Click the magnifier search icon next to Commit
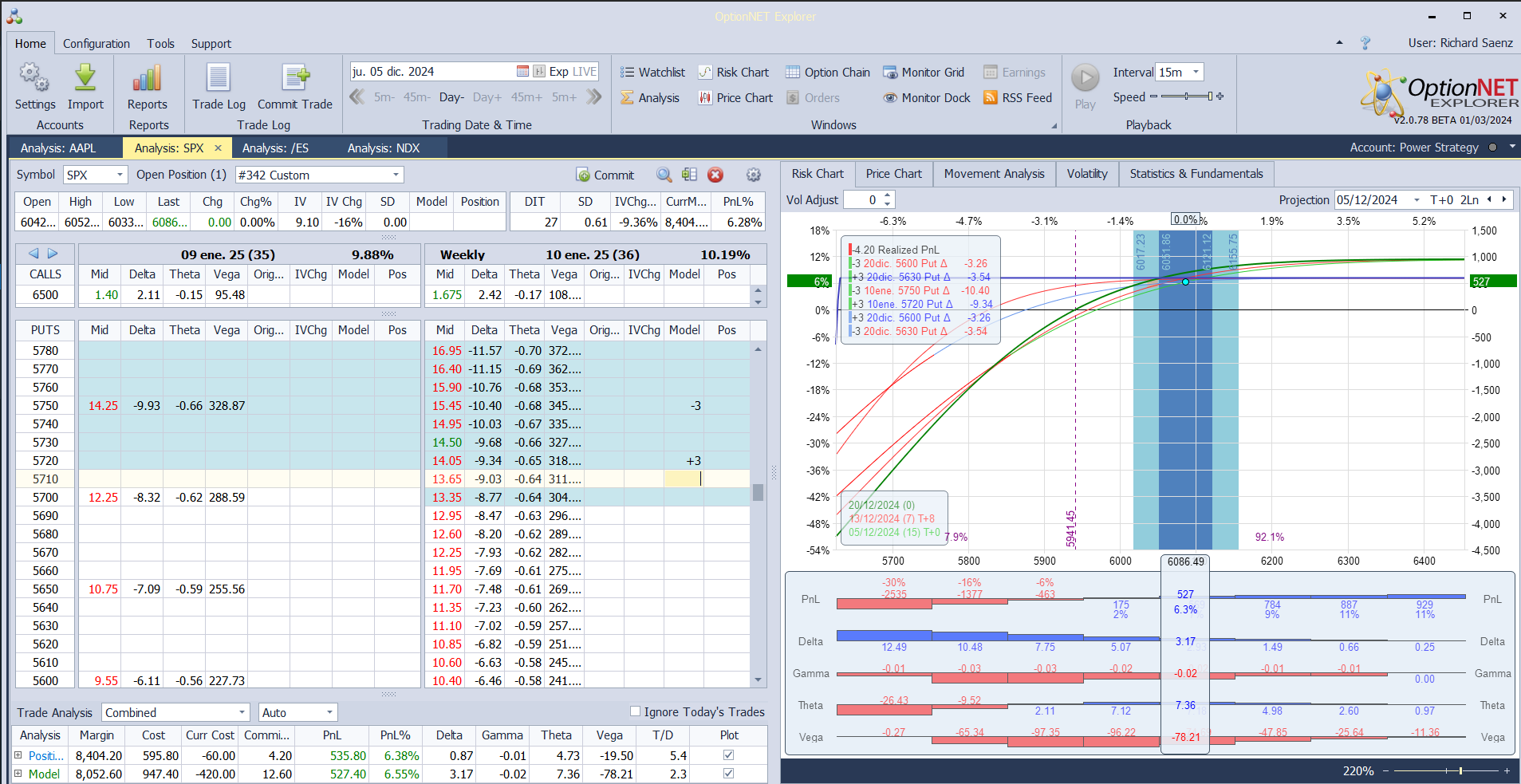The image size is (1521, 784). 664,175
